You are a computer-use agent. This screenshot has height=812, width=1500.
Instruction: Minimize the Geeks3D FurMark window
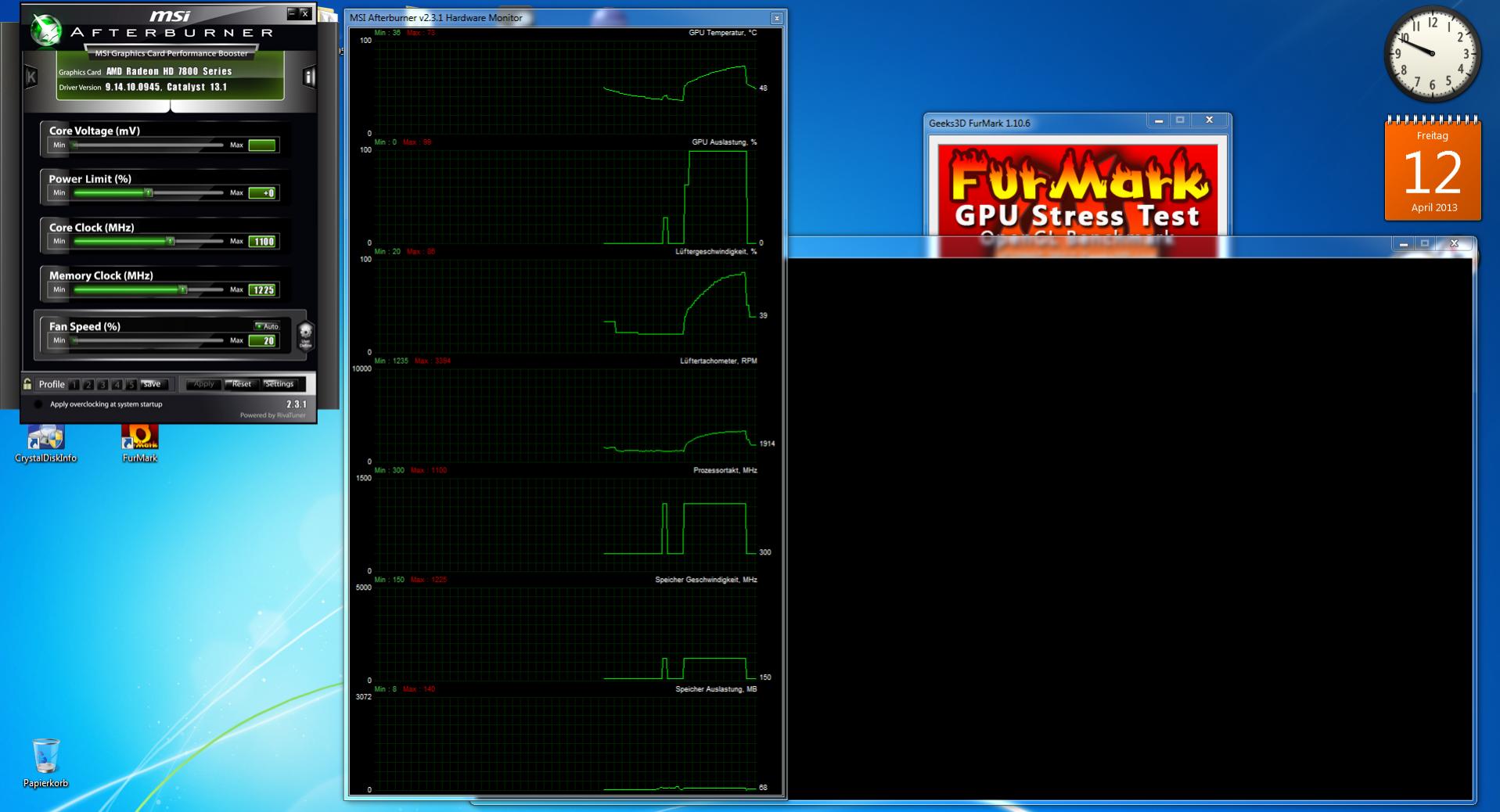coord(1159,120)
